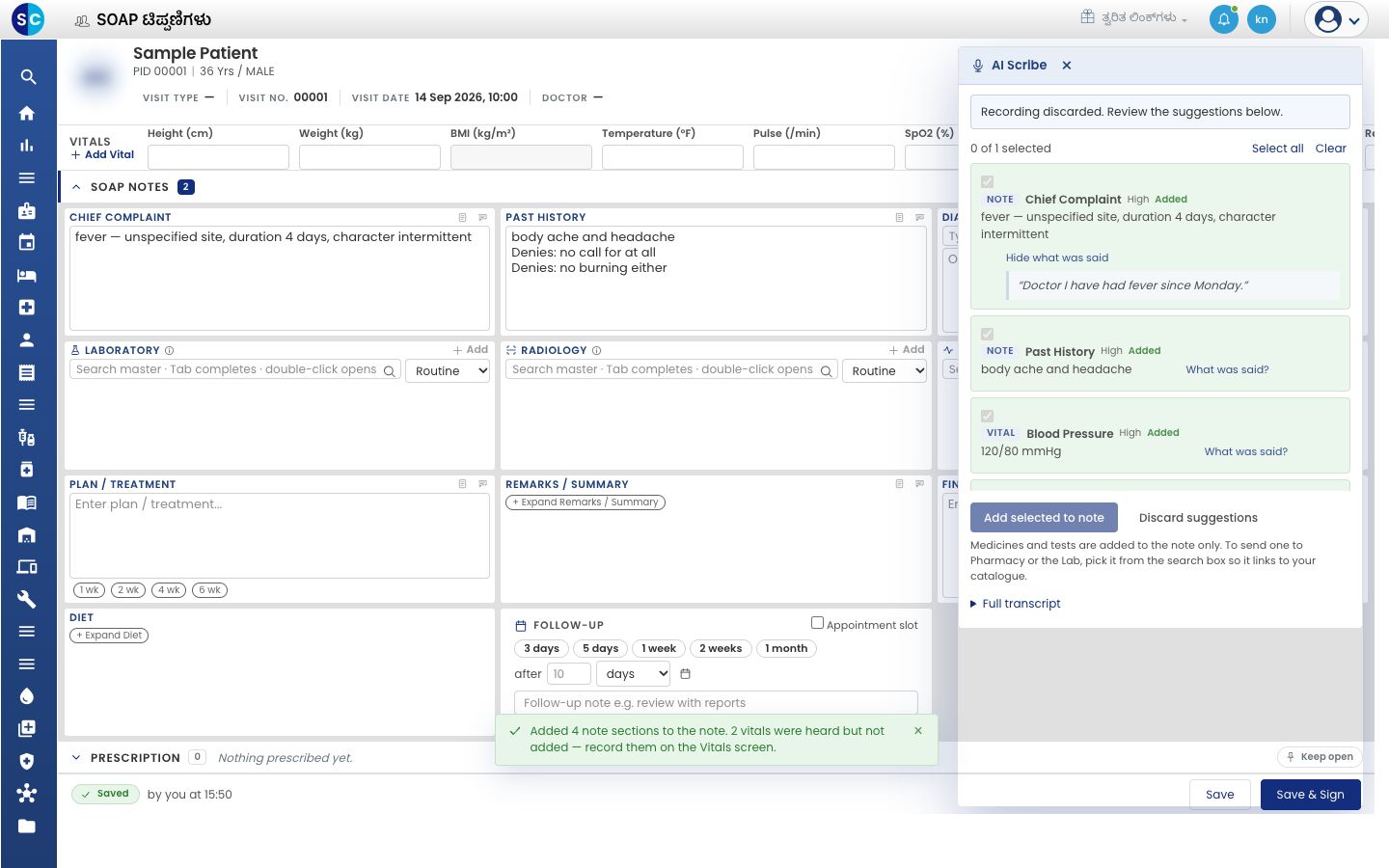
Task: Click 'Hide what was said' link
Action: (x=1057, y=258)
